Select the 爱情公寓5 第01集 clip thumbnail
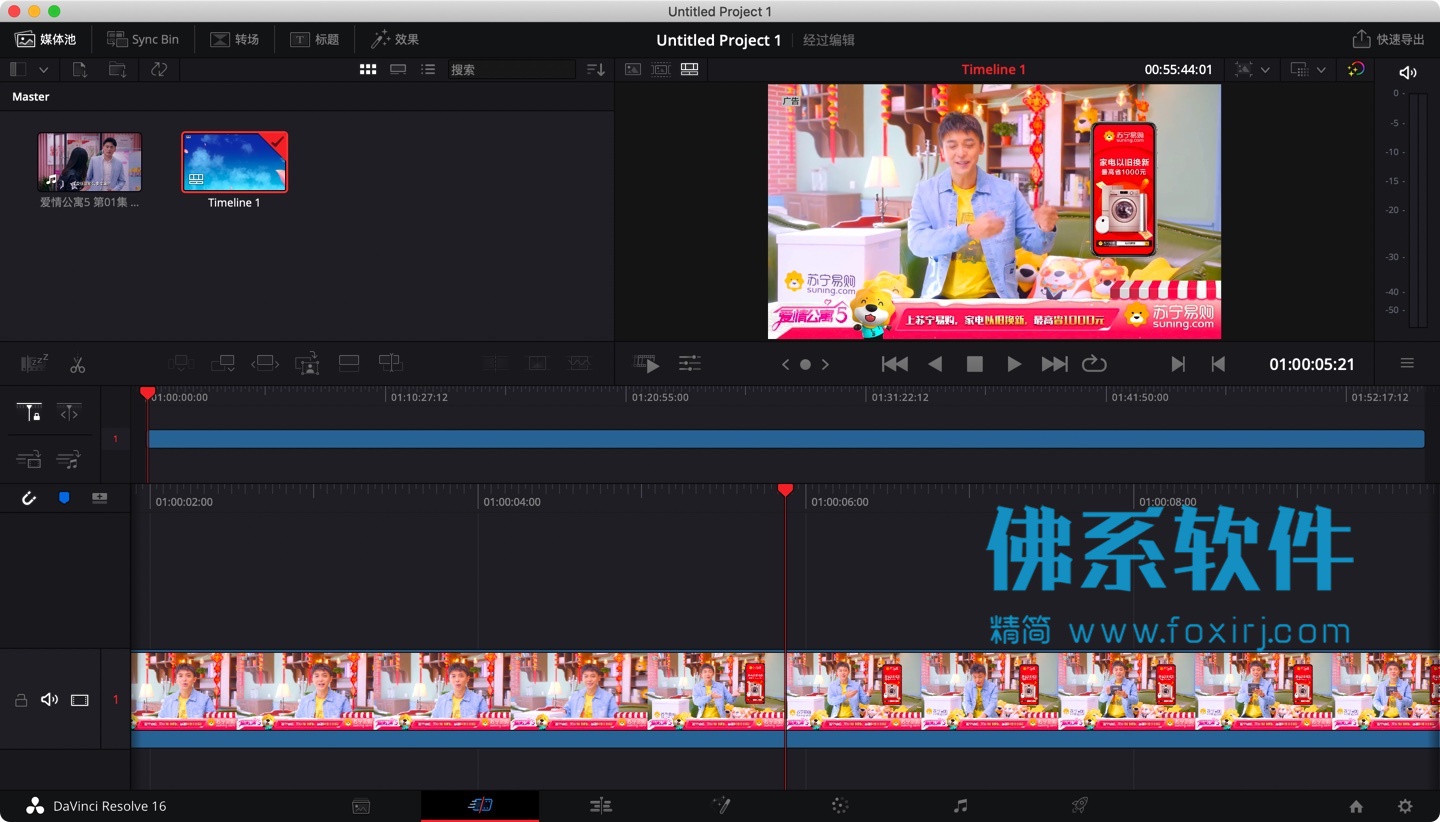 pos(90,162)
